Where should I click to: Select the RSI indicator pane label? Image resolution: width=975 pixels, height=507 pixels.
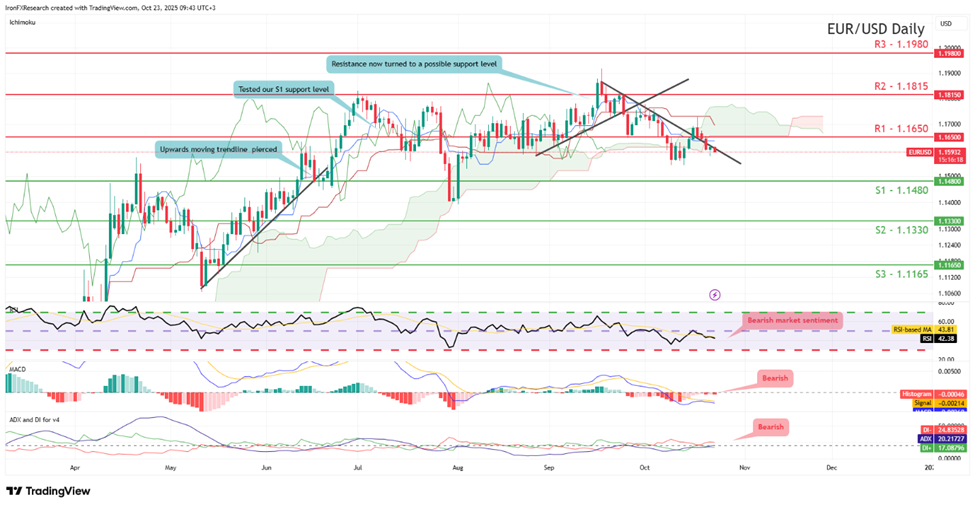(12, 309)
